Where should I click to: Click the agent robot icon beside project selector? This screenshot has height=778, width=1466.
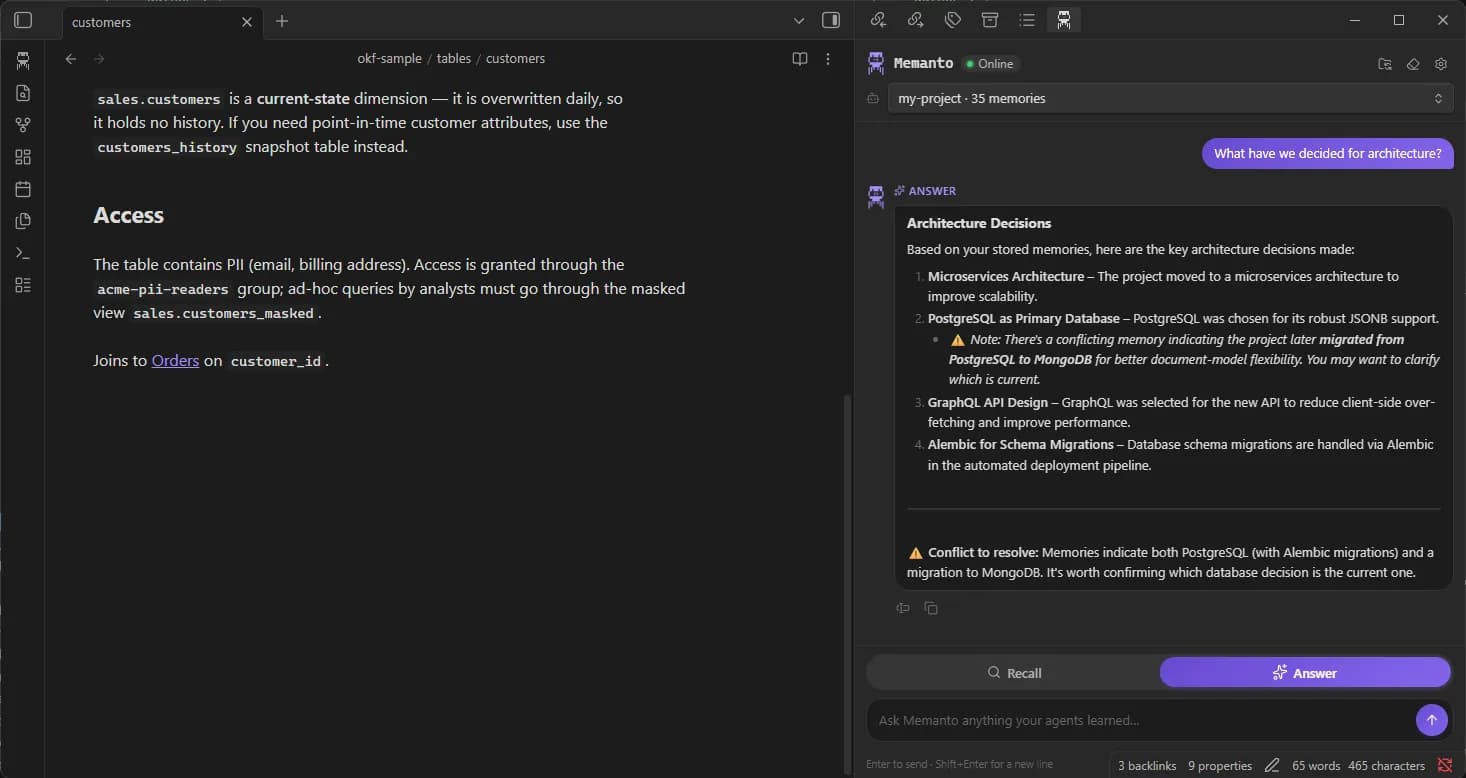pos(873,99)
